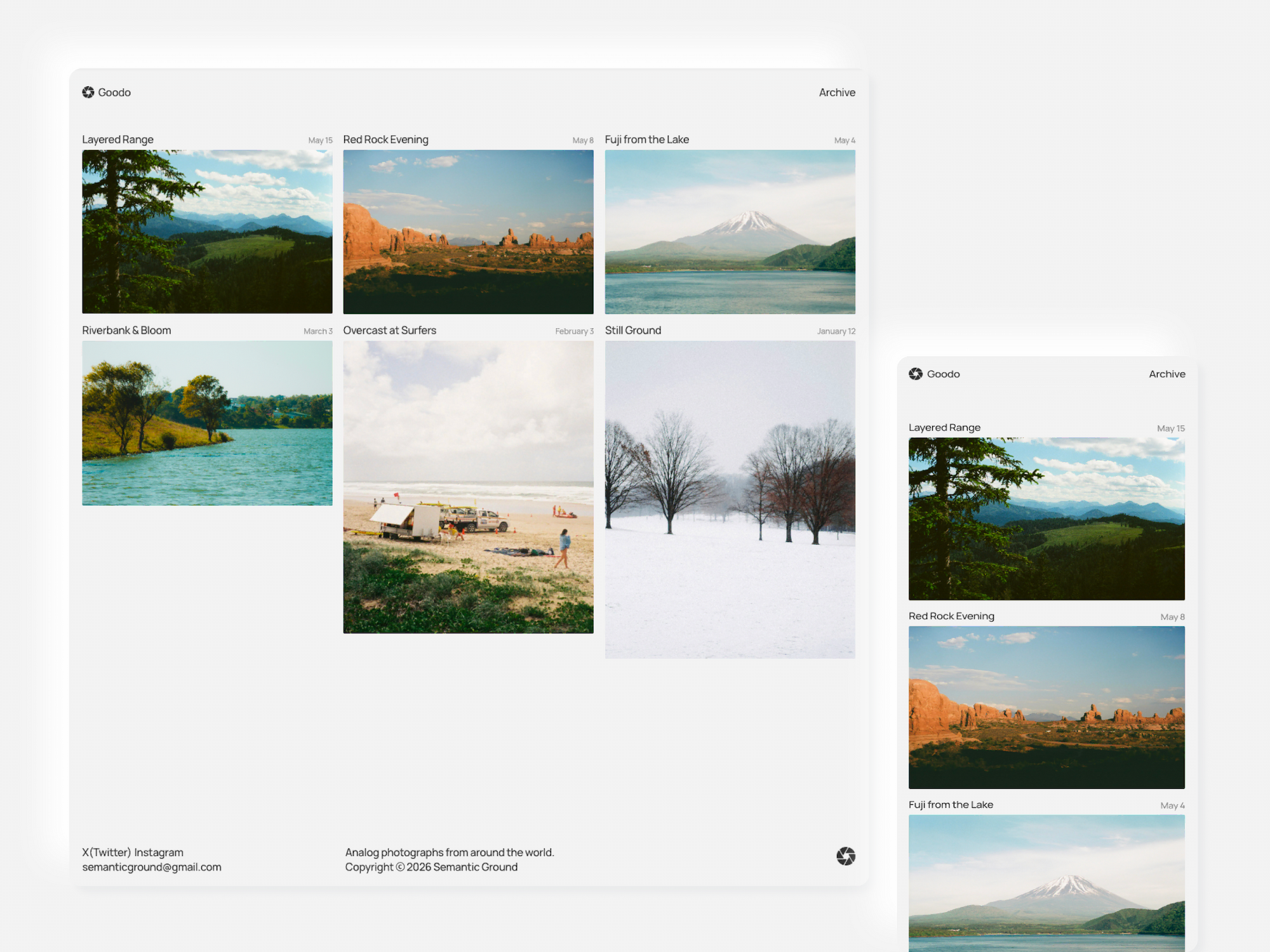Open Archive on the mobile layout
Viewport: 1270px width, 952px height.
1166,374
